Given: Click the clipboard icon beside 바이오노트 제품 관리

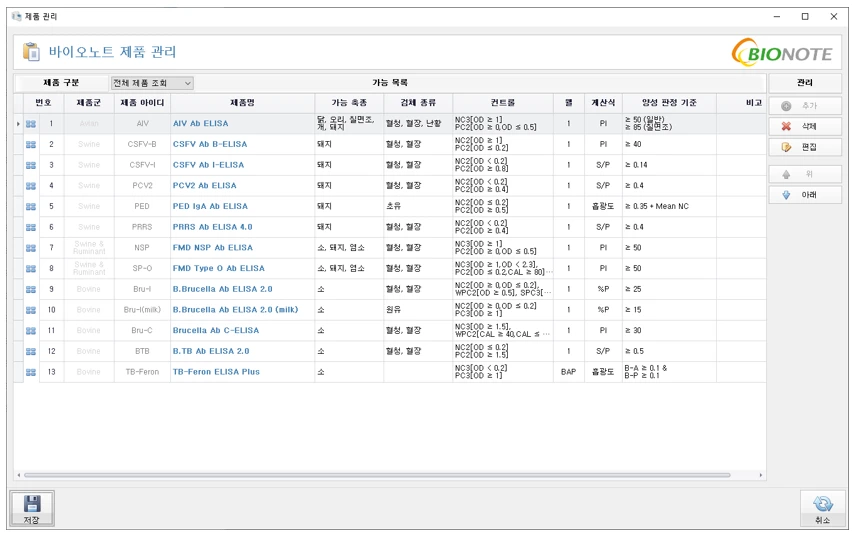Looking at the screenshot, I should [31, 52].
